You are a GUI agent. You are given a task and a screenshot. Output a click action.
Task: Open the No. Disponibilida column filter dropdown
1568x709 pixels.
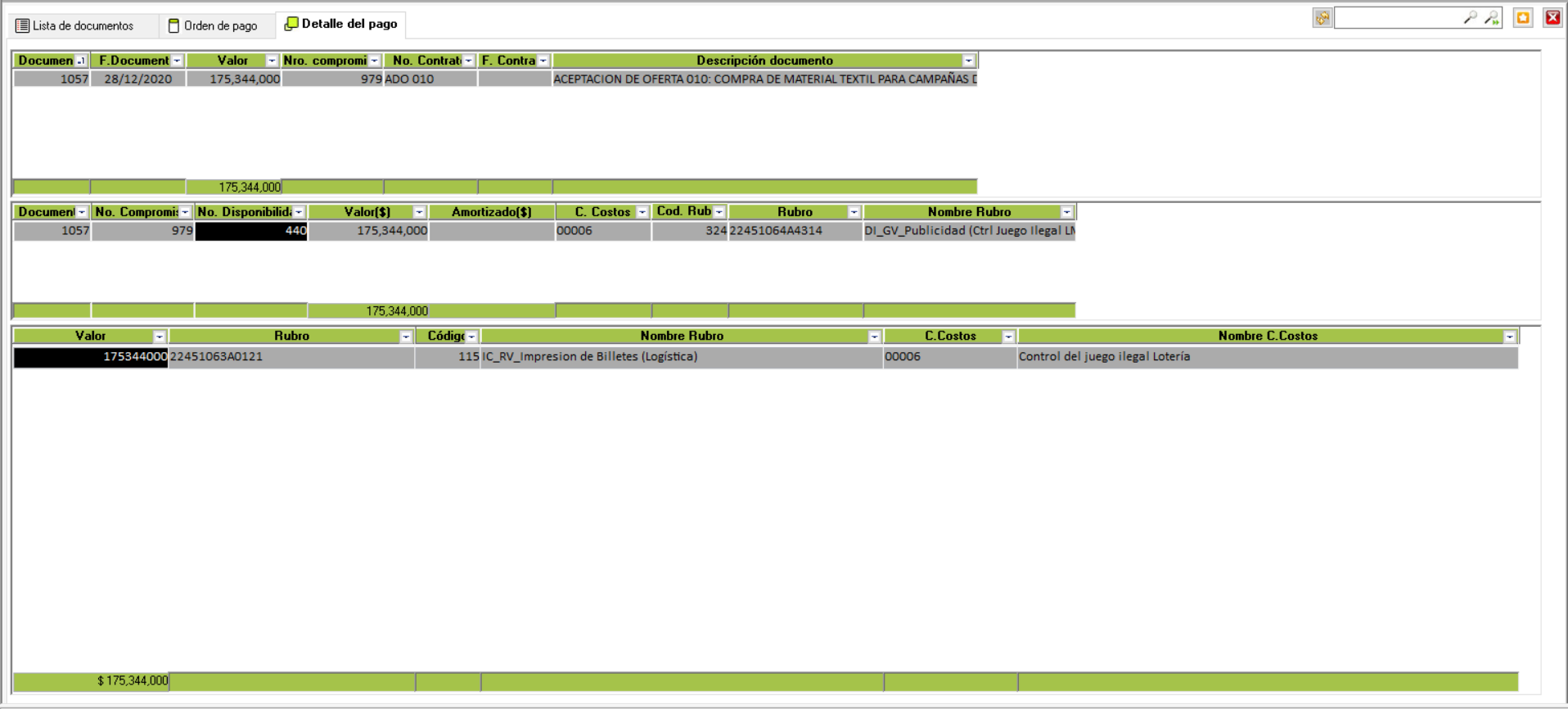pos(299,212)
